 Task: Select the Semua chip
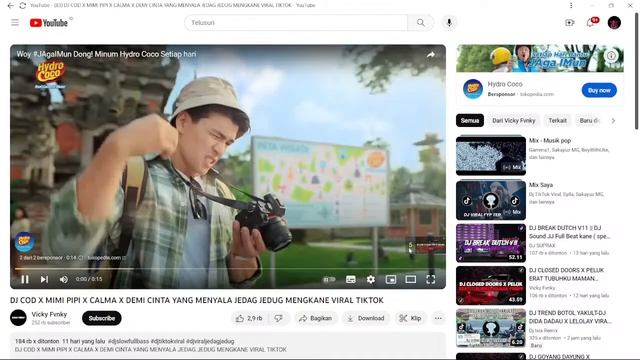470,120
